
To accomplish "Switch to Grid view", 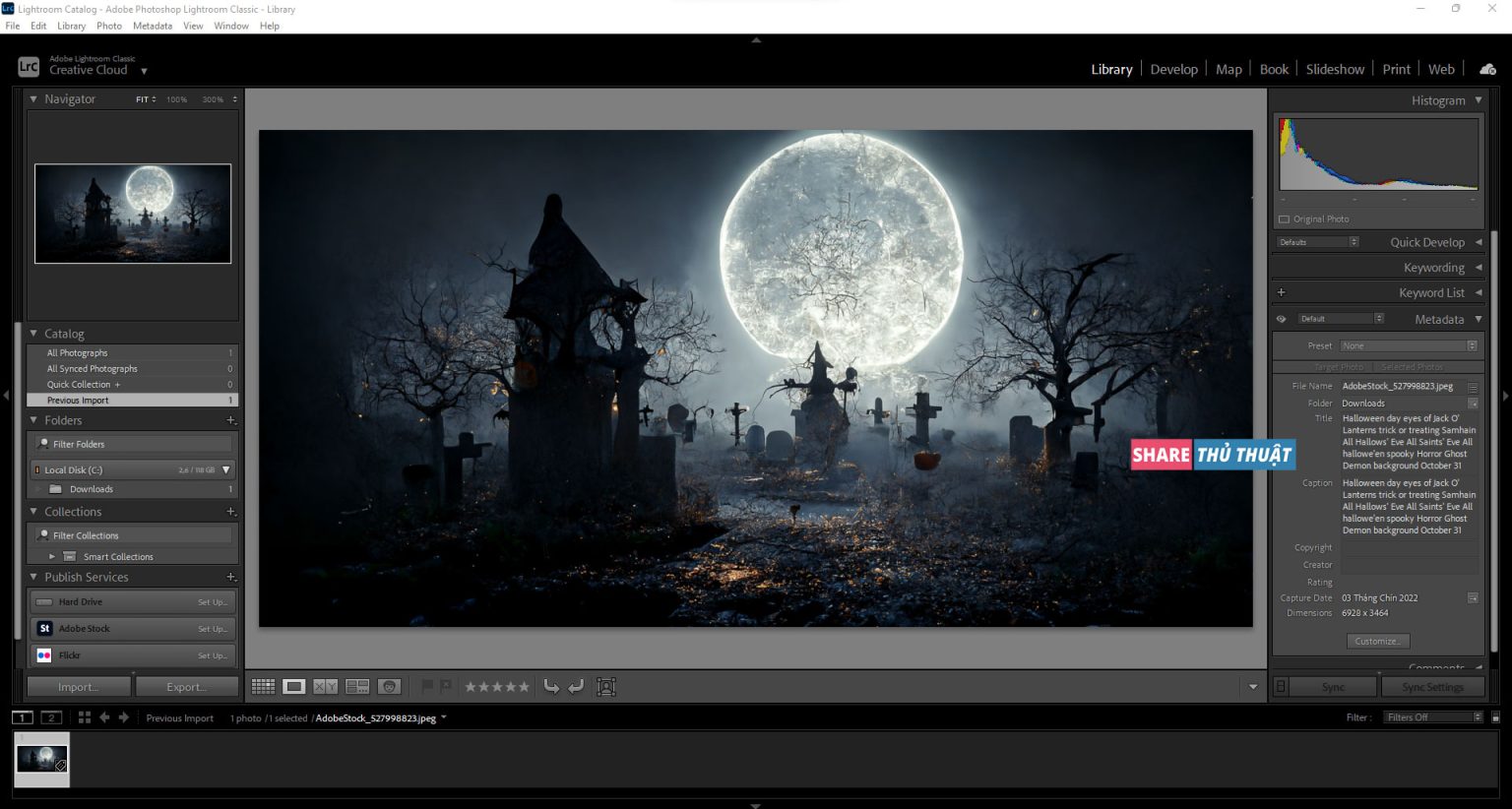I will click(263, 686).
